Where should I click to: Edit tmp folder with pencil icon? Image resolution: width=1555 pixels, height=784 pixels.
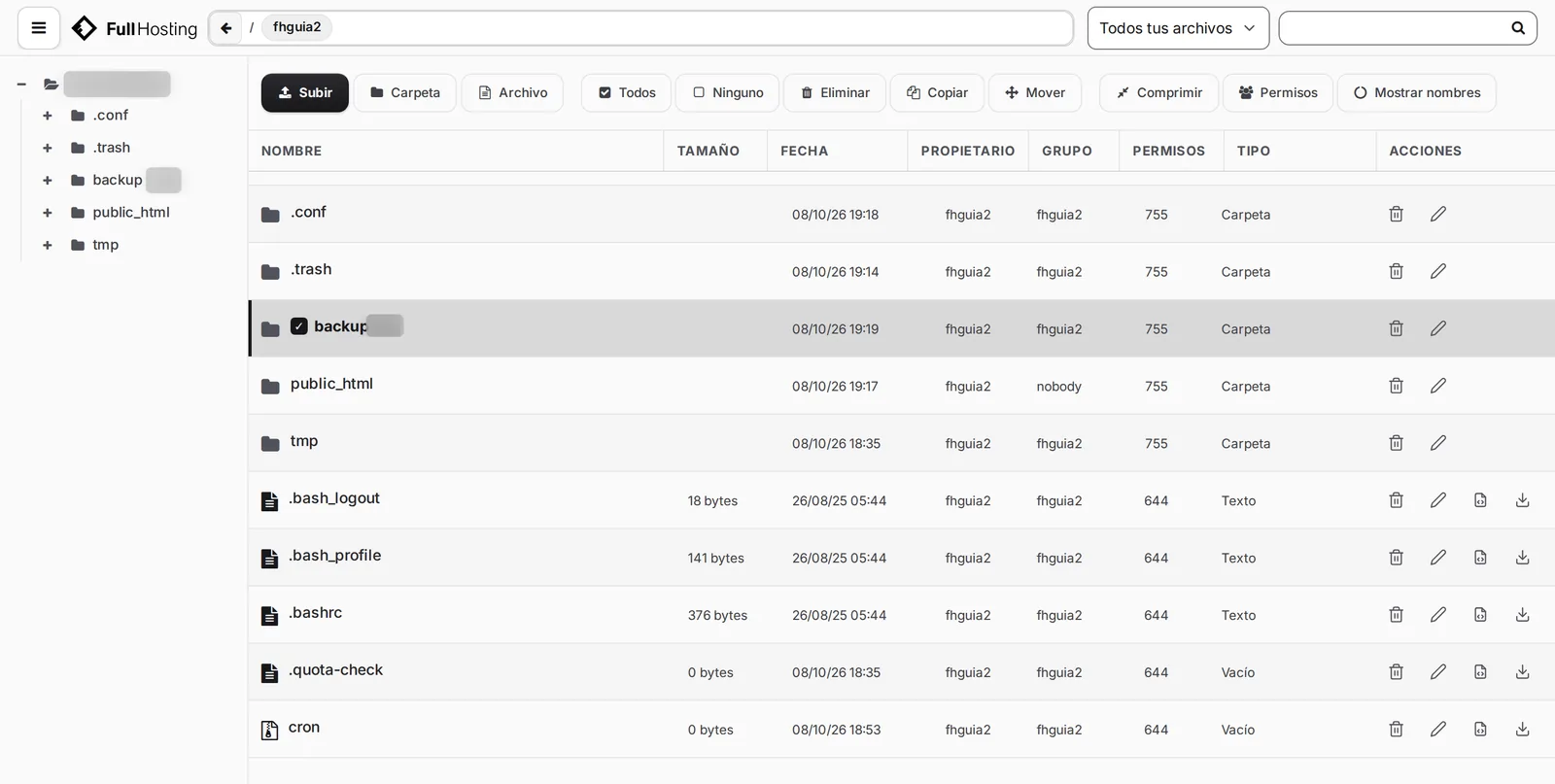coord(1438,443)
